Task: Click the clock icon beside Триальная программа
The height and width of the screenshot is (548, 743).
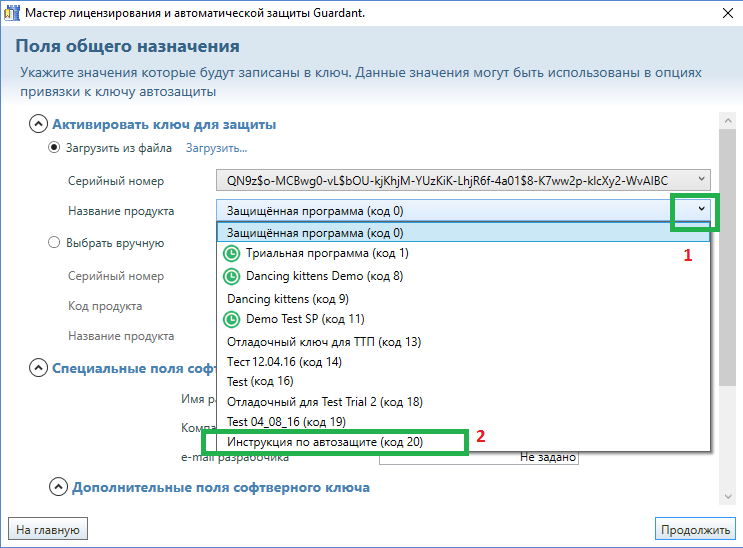Action: coord(231,254)
